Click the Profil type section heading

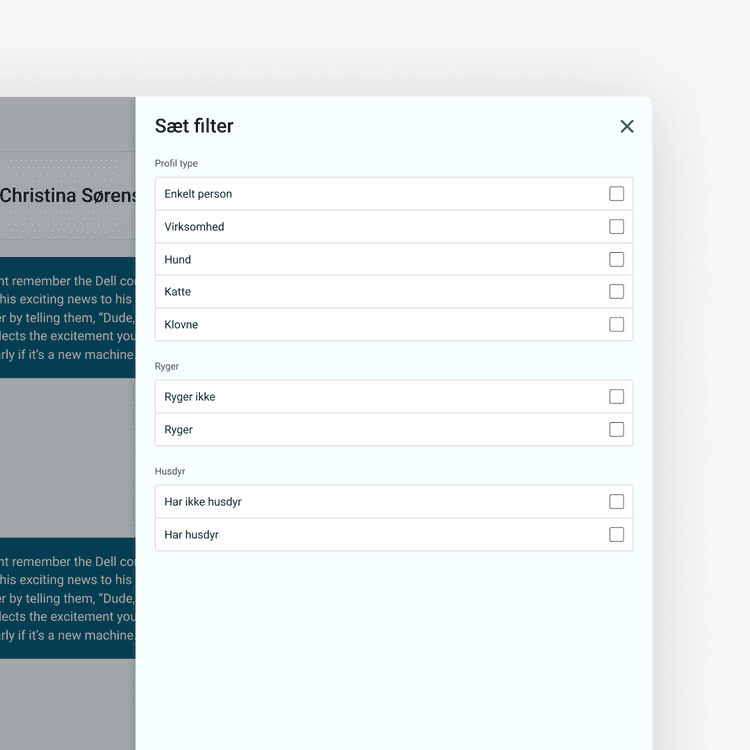tap(176, 164)
